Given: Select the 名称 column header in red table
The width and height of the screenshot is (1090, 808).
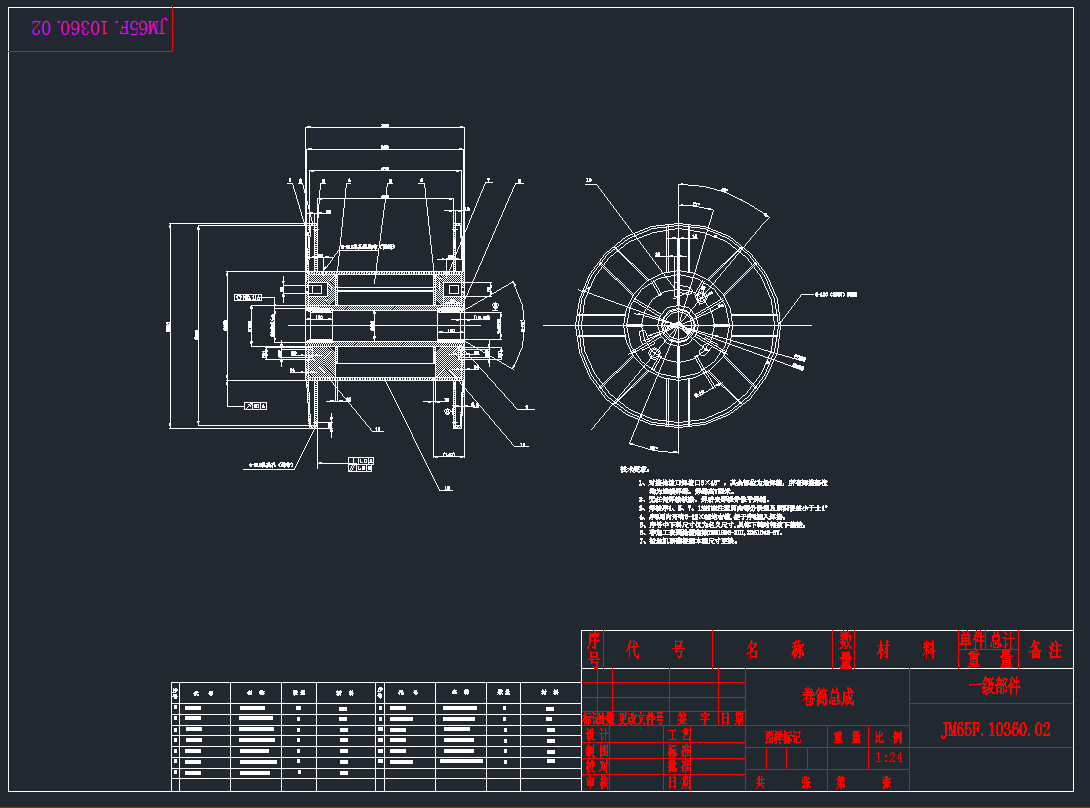Looking at the screenshot, I should (776, 650).
